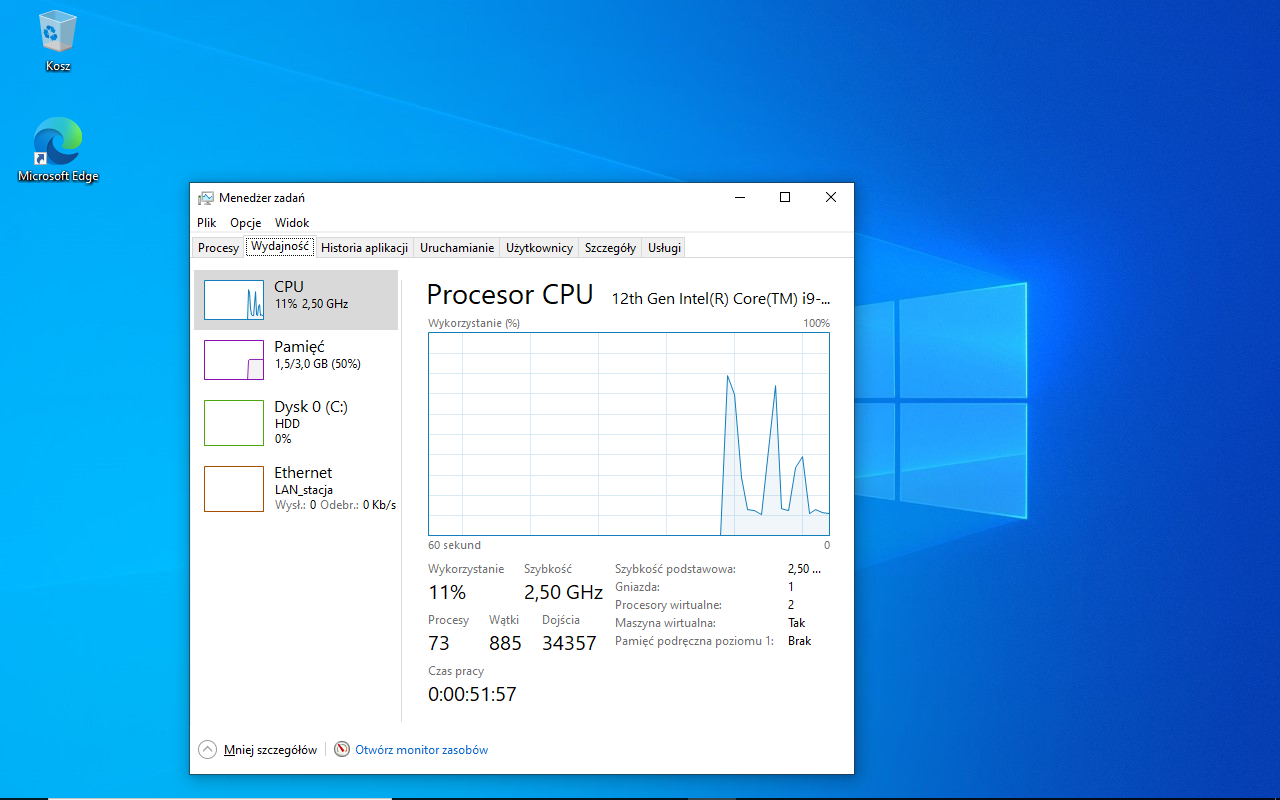Open the Plik menu
The width and height of the screenshot is (1280, 800).
(x=206, y=223)
